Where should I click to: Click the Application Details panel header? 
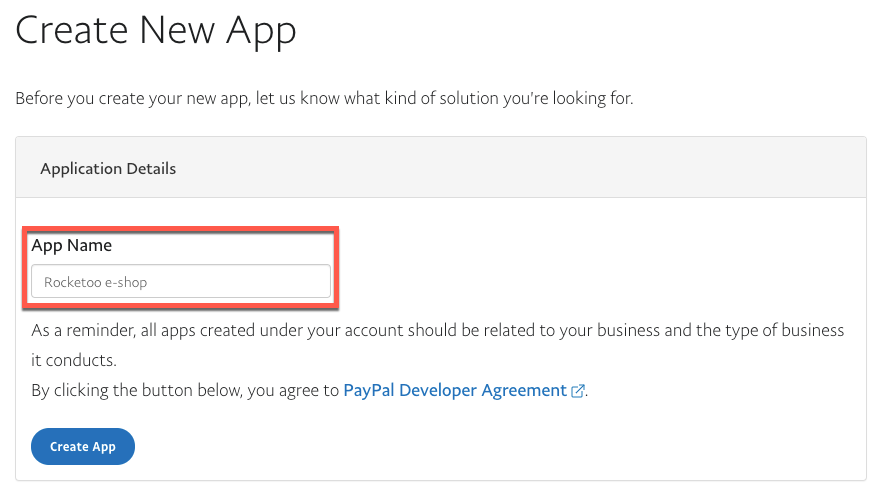tap(440, 168)
